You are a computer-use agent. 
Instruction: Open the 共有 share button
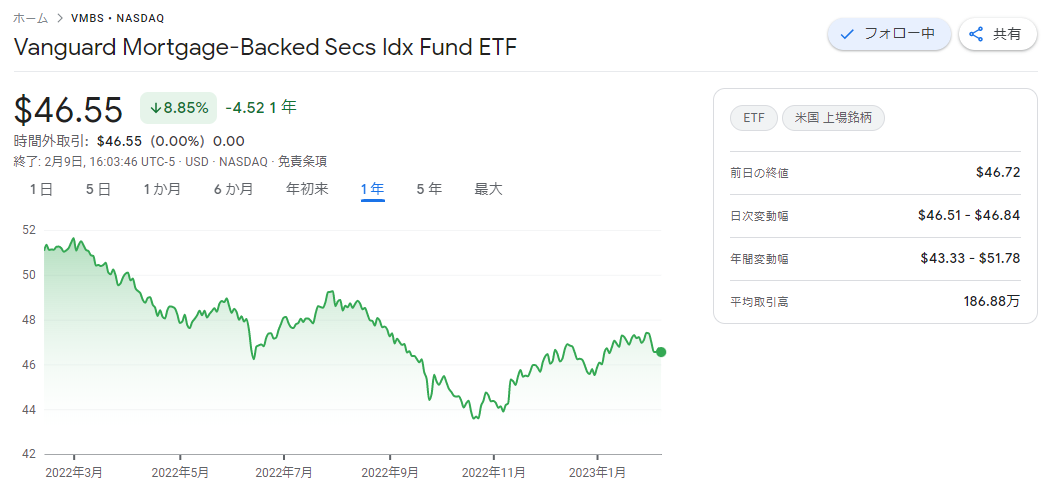coord(997,35)
